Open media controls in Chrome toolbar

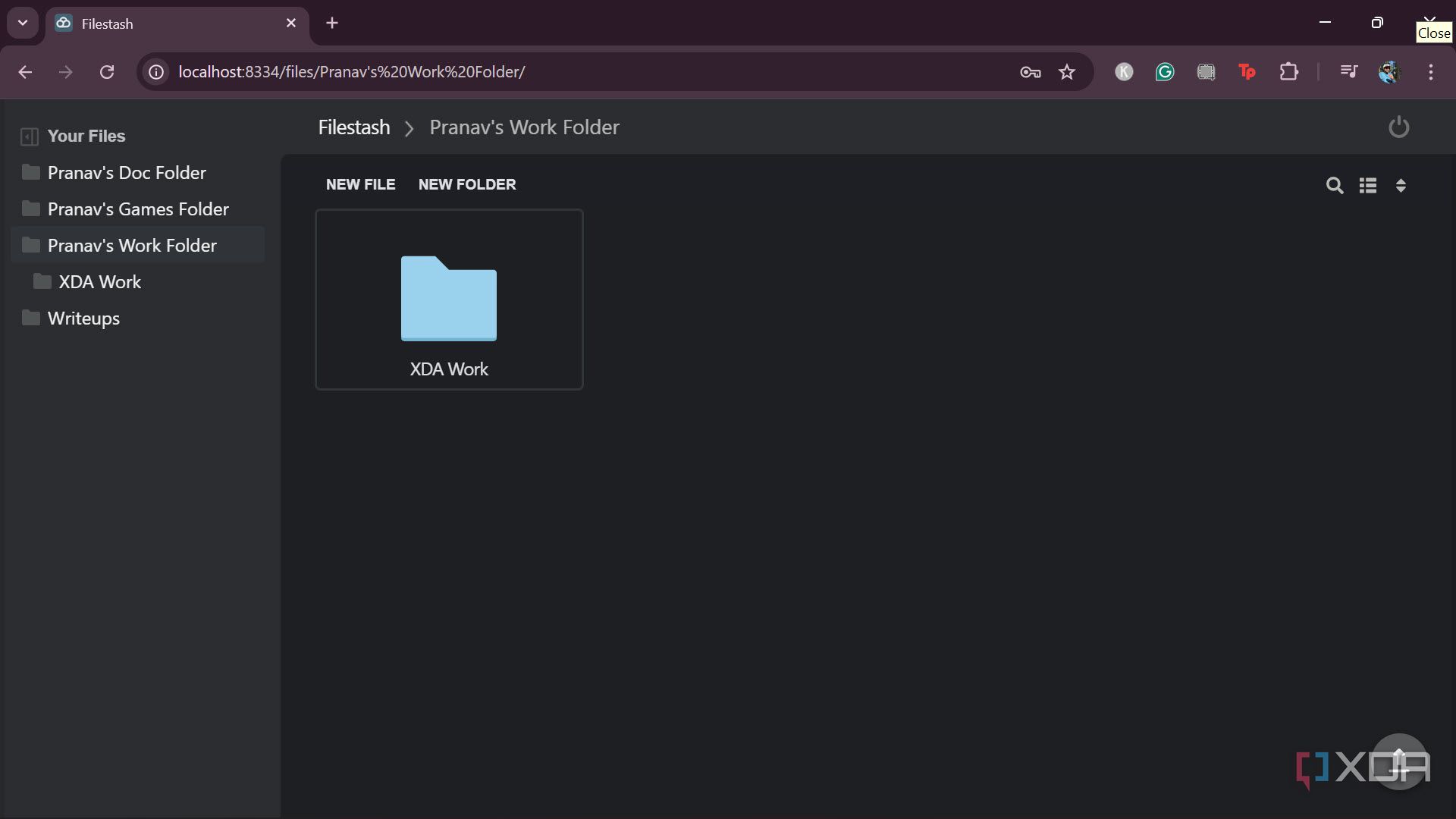[x=1348, y=72]
